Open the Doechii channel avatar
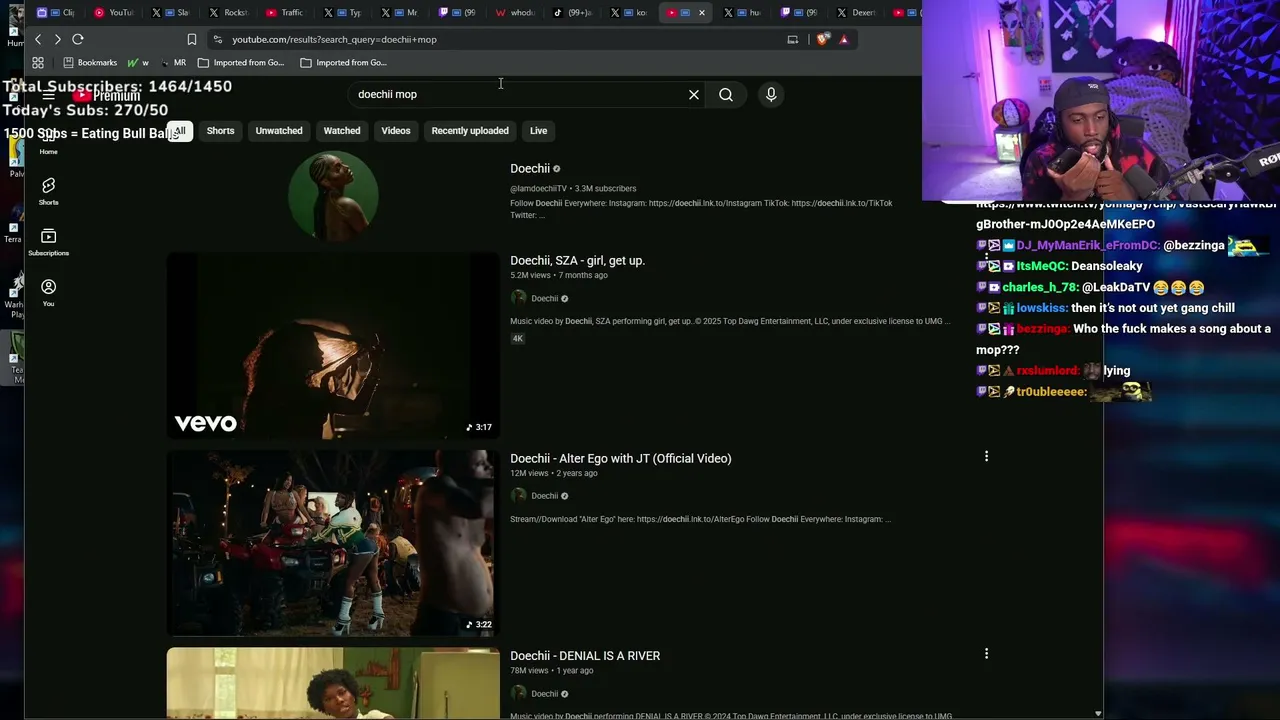 click(x=333, y=196)
